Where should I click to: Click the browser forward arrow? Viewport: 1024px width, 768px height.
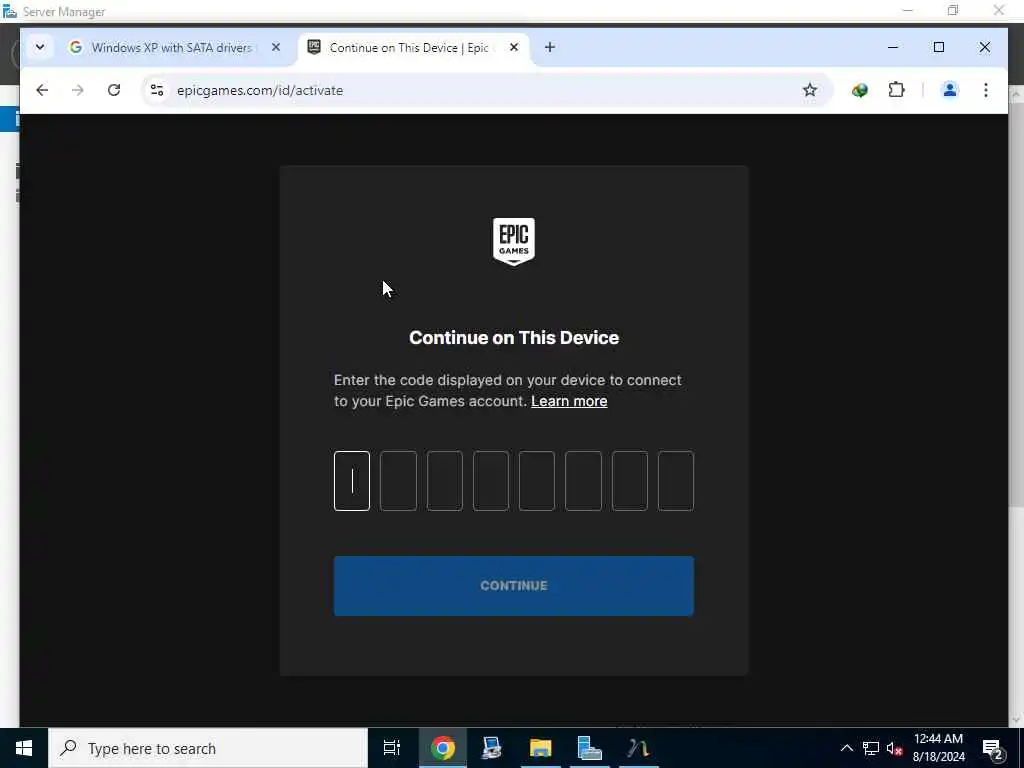point(78,90)
